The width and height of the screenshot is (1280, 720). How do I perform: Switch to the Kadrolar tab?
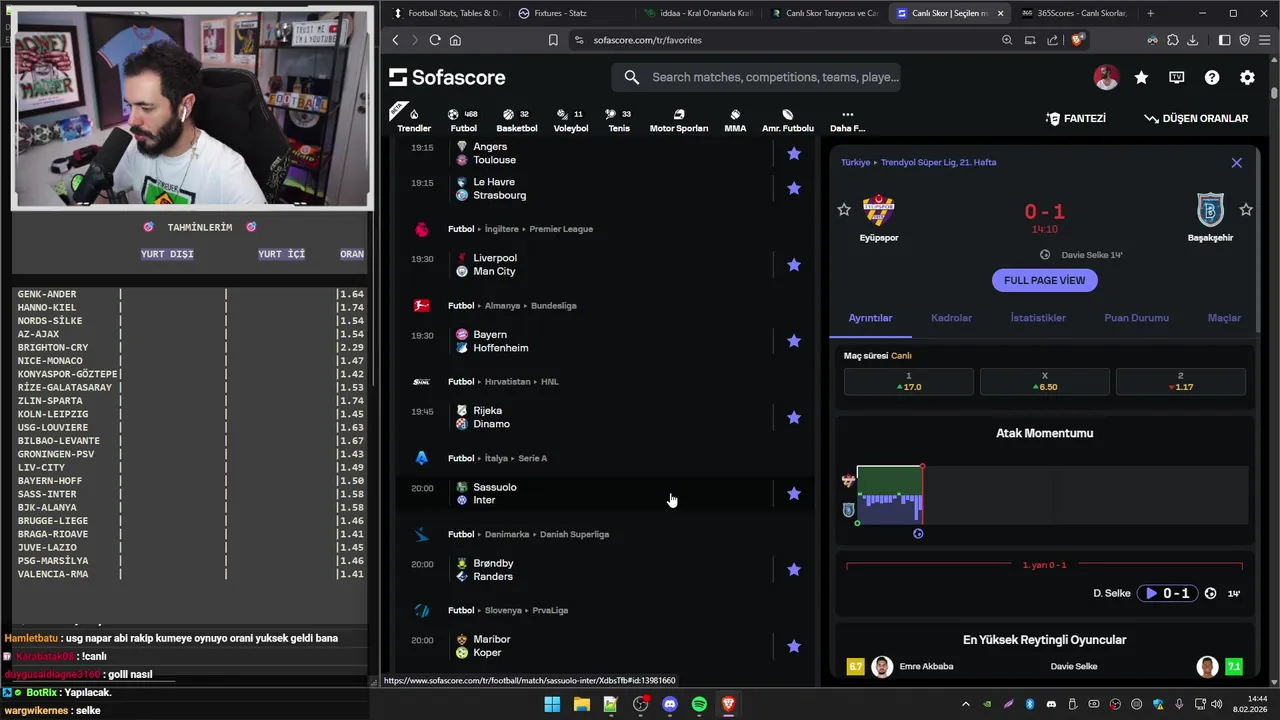951,318
